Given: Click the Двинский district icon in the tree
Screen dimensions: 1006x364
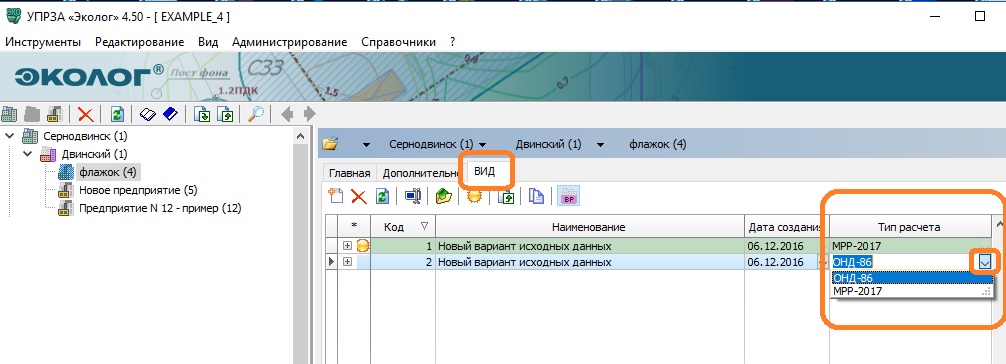Looking at the screenshot, I should click(48, 154).
